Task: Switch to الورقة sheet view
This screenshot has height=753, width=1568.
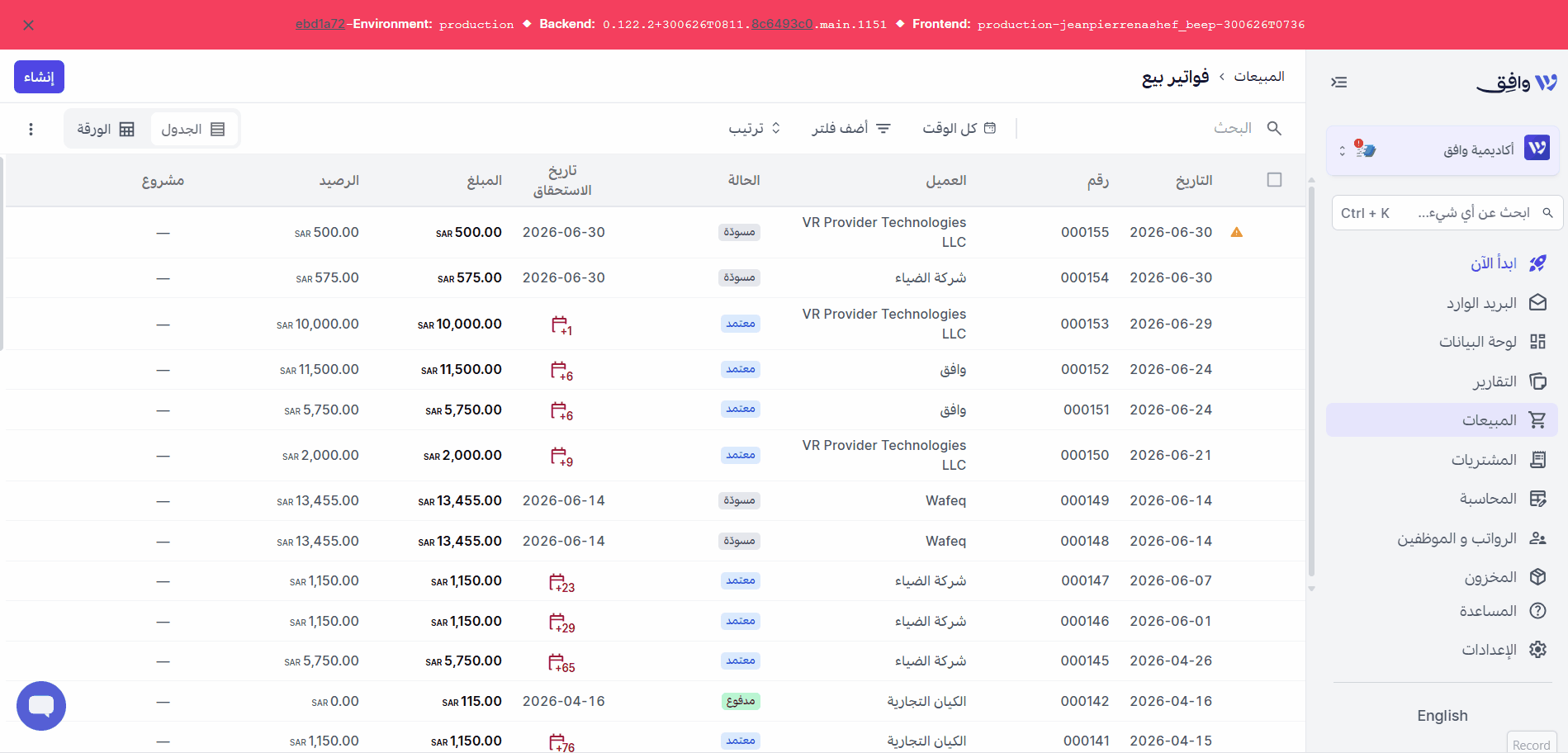Action: coord(106,129)
